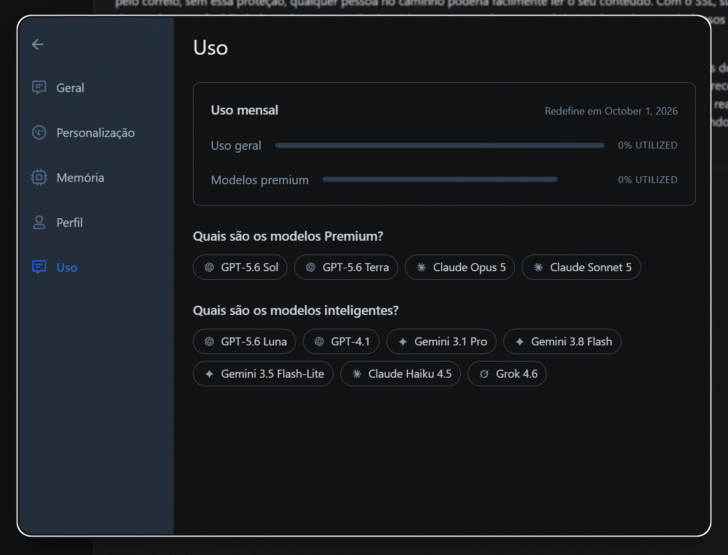Image resolution: width=728 pixels, height=555 pixels.
Task: Click the back arrow icon
Action: pyautogui.click(x=38, y=45)
